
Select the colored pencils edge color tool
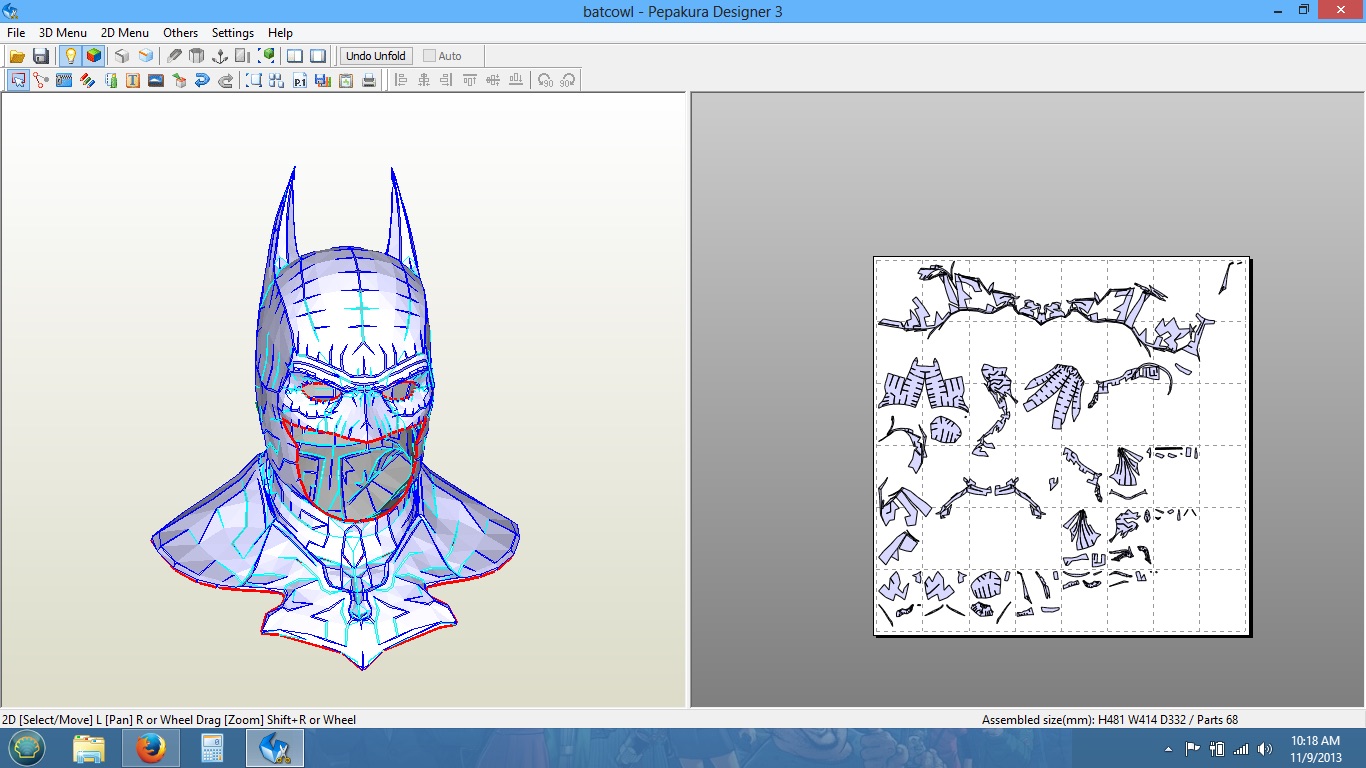[x=87, y=80]
